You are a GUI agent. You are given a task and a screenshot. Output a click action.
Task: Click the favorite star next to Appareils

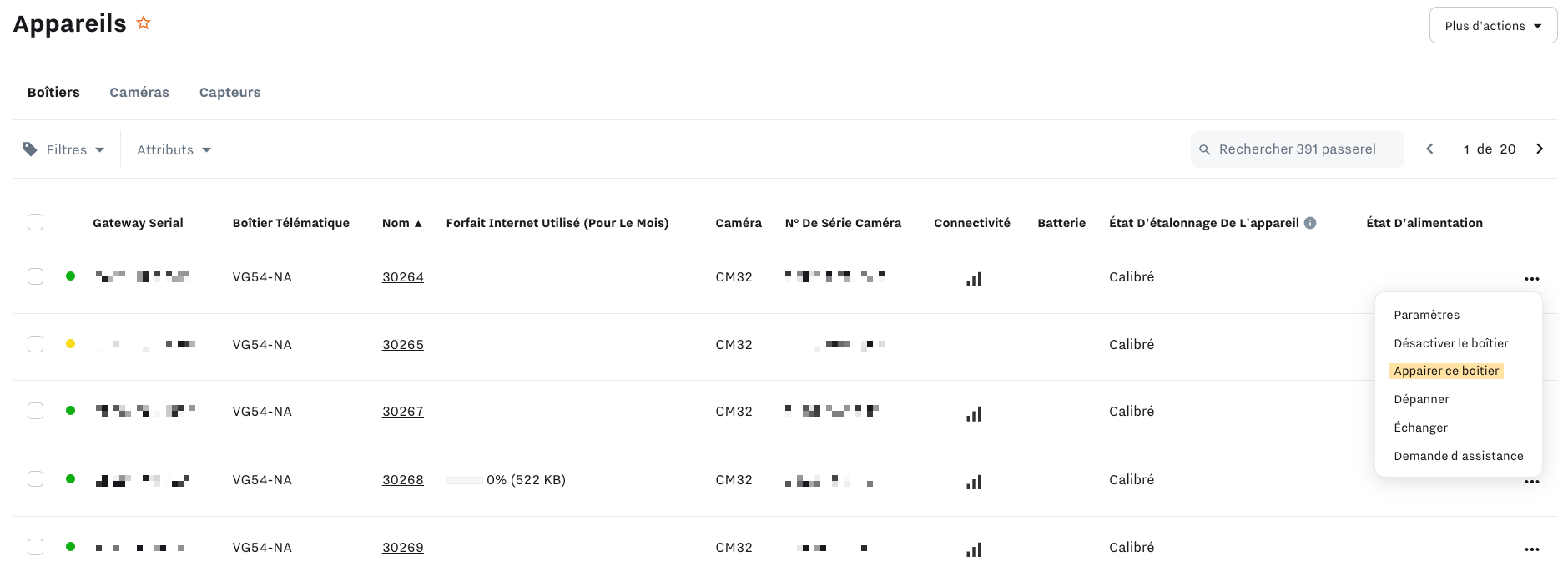pyautogui.click(x=144, y=23)
